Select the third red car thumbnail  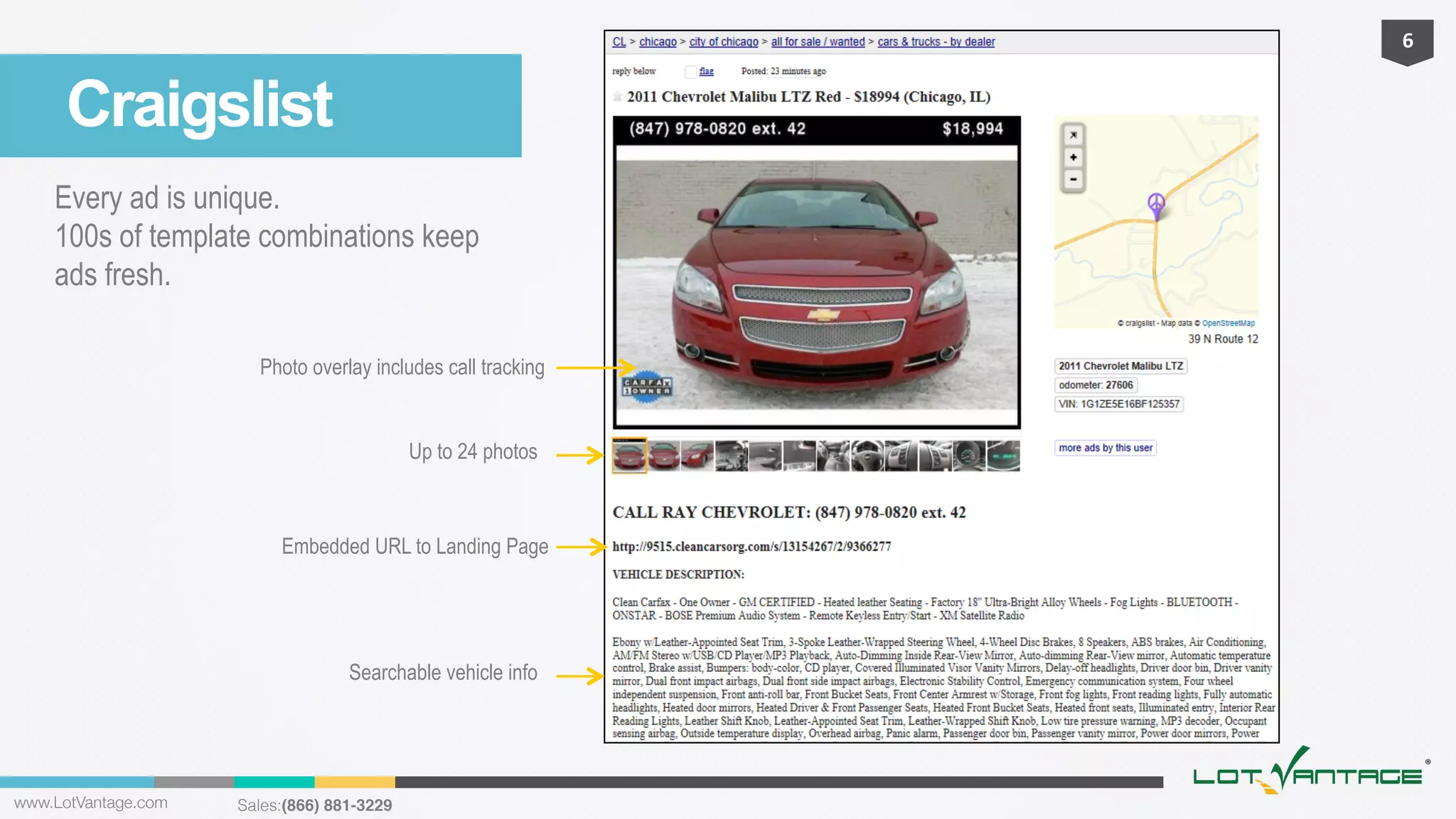(697, 456)
